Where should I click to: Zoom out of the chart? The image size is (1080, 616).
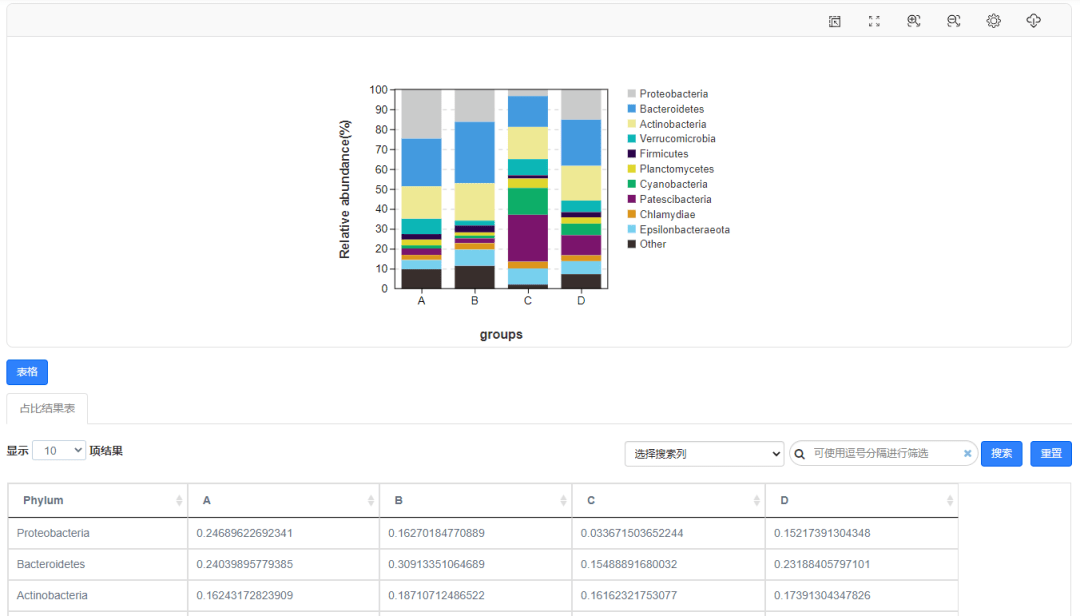click(954, 21)
